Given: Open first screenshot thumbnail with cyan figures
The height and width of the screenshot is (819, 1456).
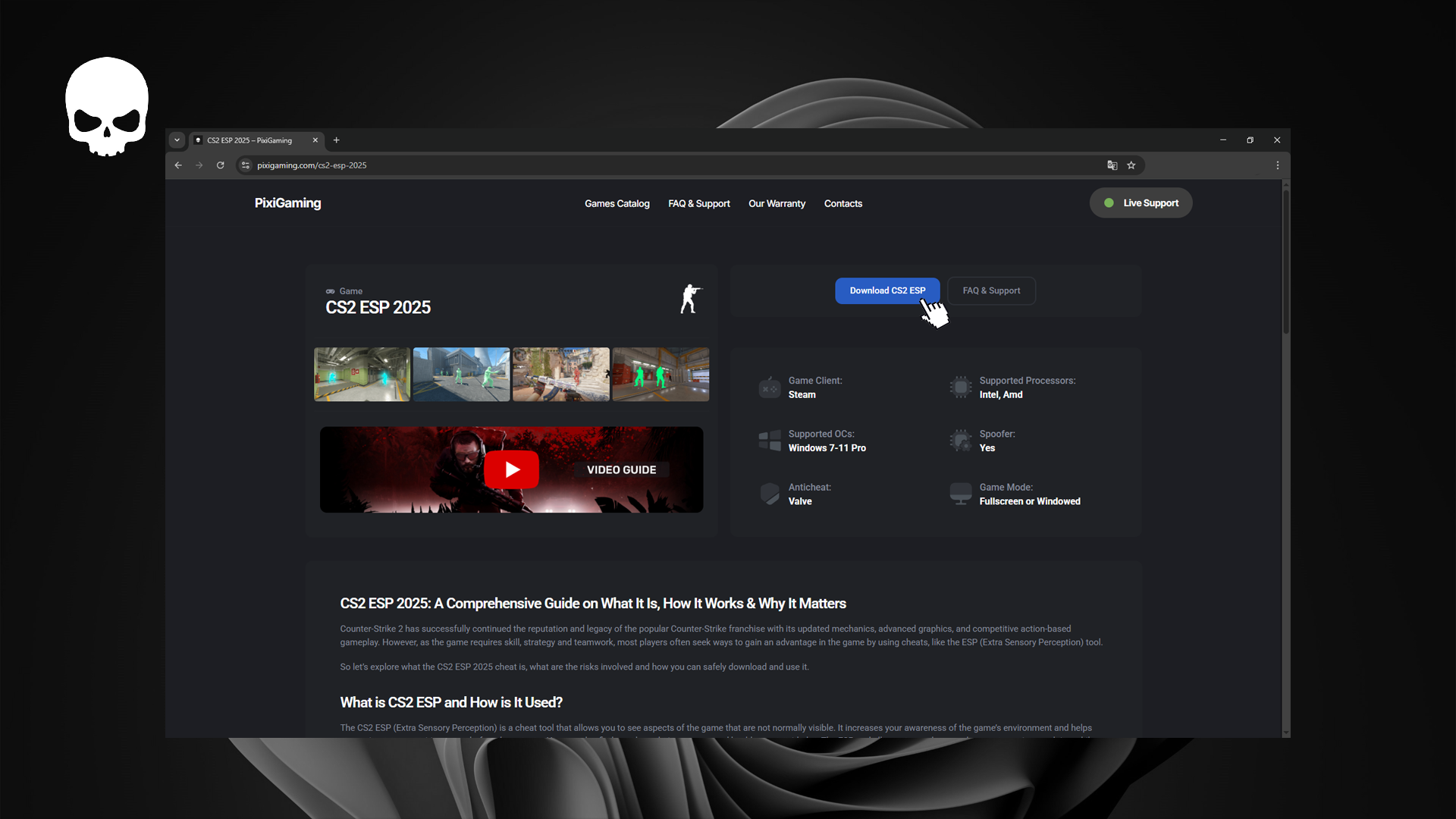Looking at the screenshot, I should [362, 375].
